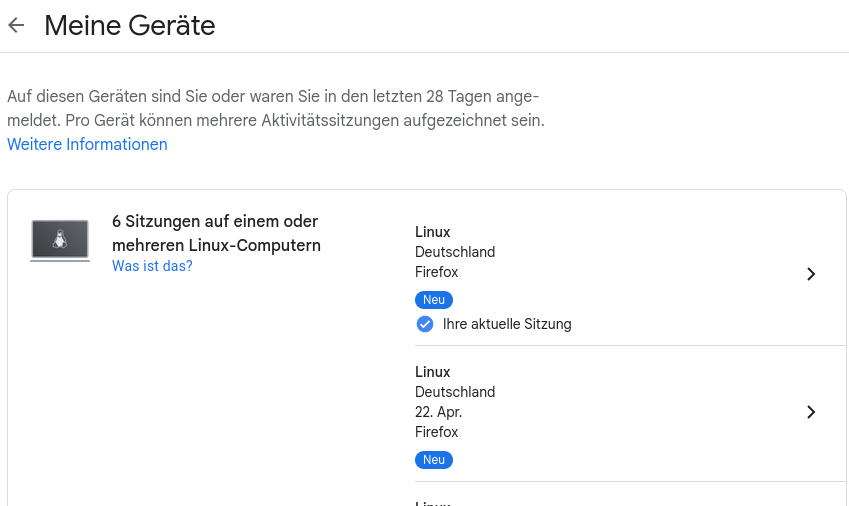Screen dimensions: 849x506
Task: Click the back arrow next to Meine Geräte
Action: pyautogui.click(x=16, y=25)
